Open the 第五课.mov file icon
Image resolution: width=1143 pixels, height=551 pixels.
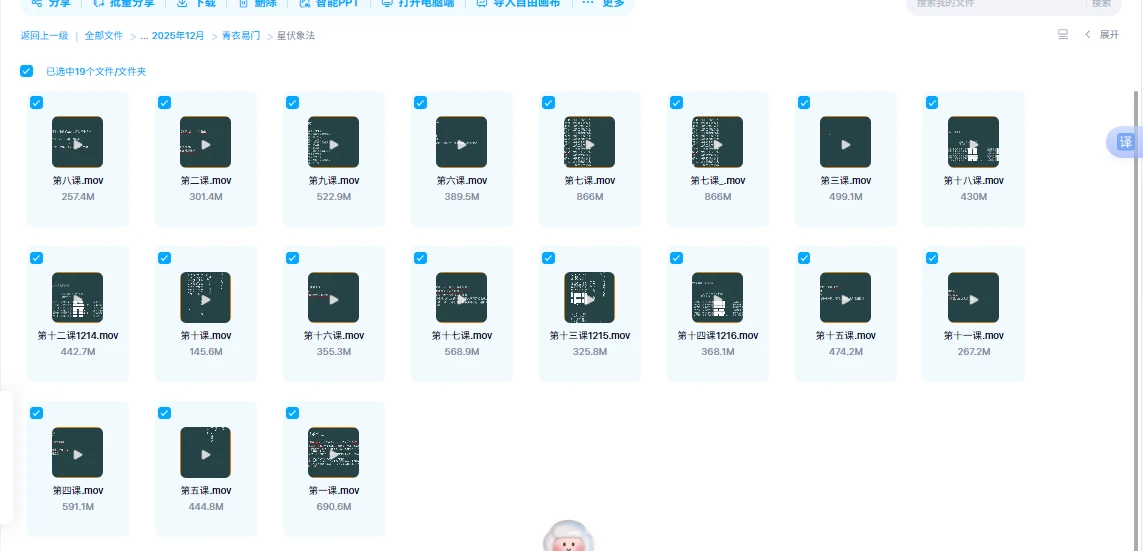click(205, 452)
